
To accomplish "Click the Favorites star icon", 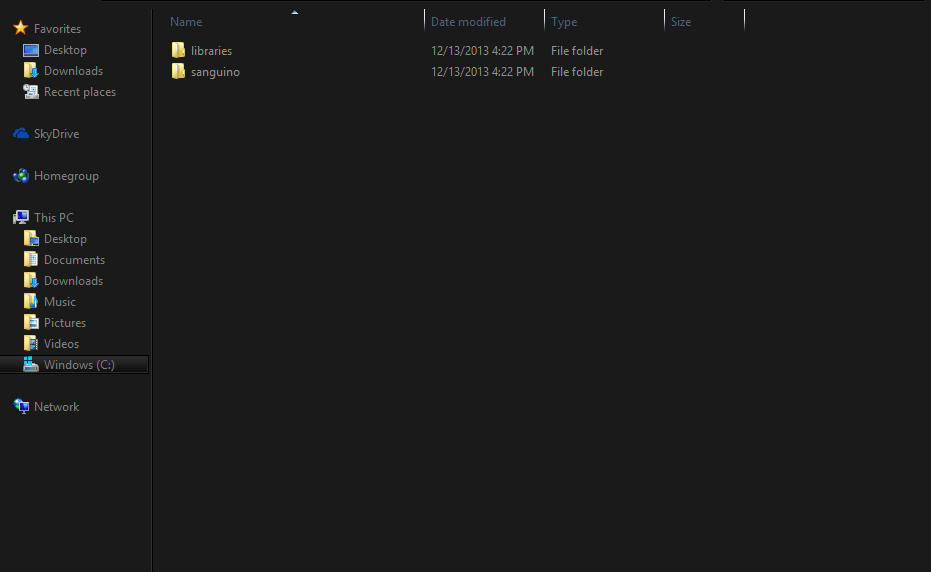I will 21,28.
